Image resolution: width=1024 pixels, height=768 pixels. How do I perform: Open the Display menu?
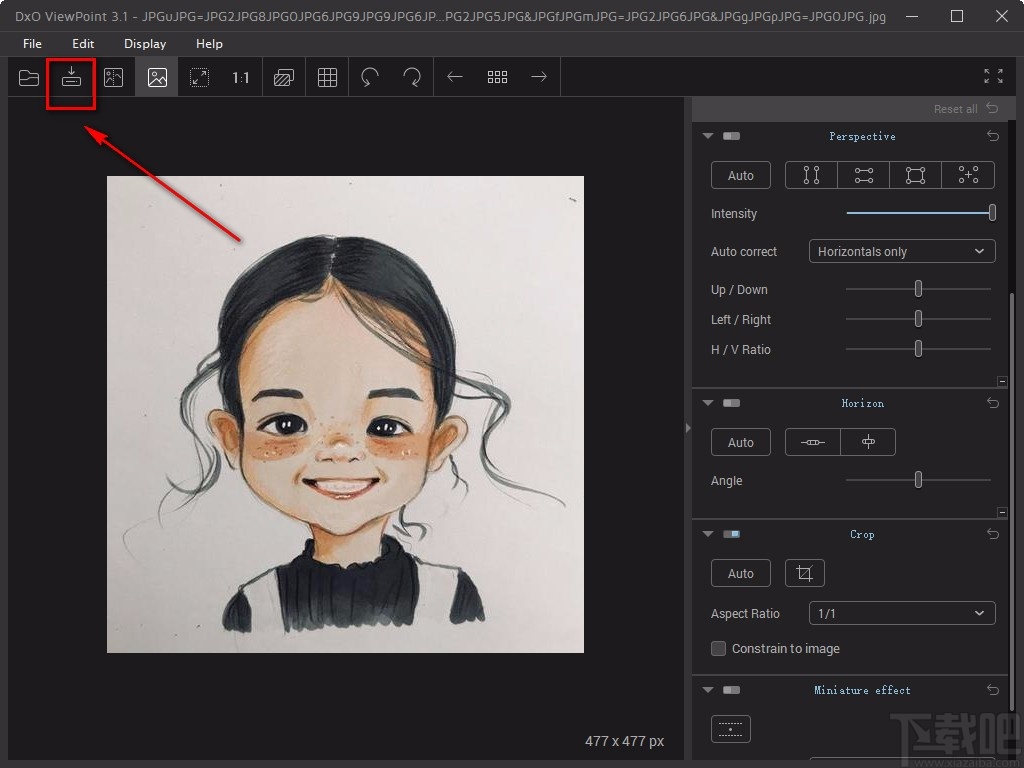point(144,43)
